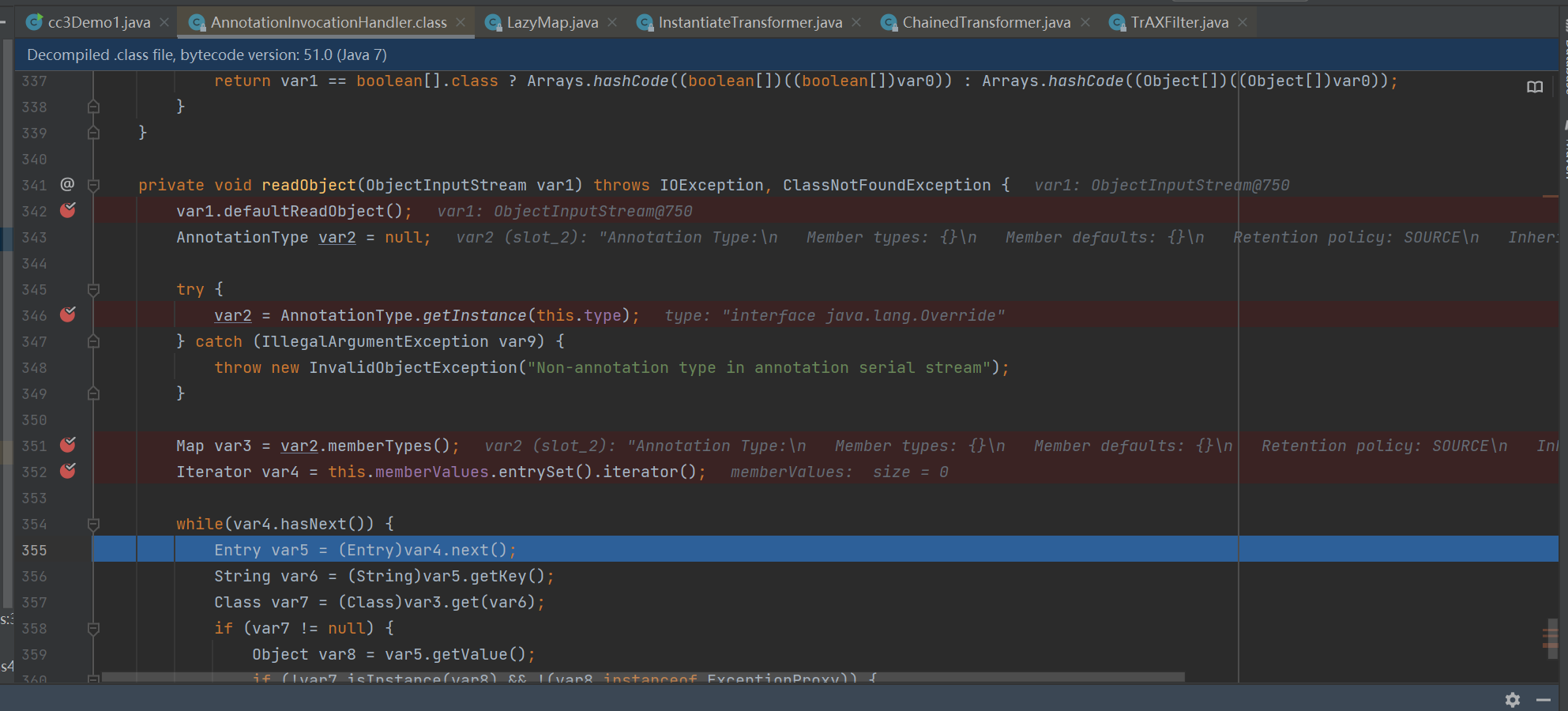1568x711 pixels.
Task: Collapse if block at line 358
Action: (x=93, y=629)
